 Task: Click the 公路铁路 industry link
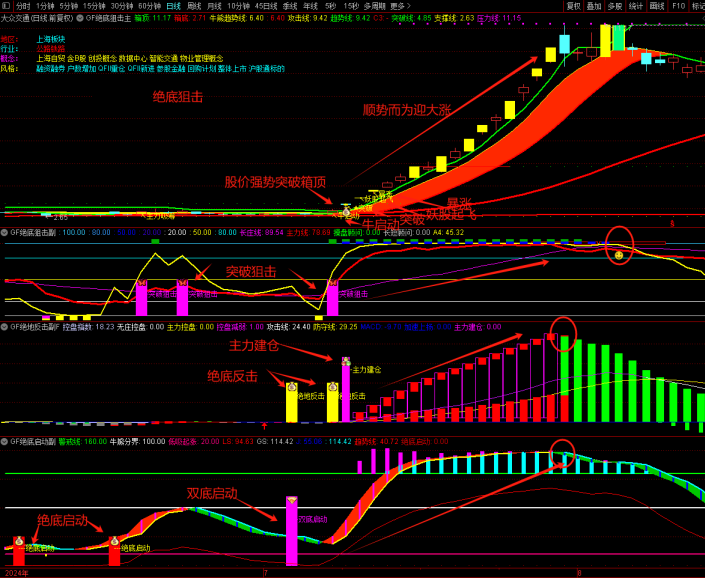(50, 48)
